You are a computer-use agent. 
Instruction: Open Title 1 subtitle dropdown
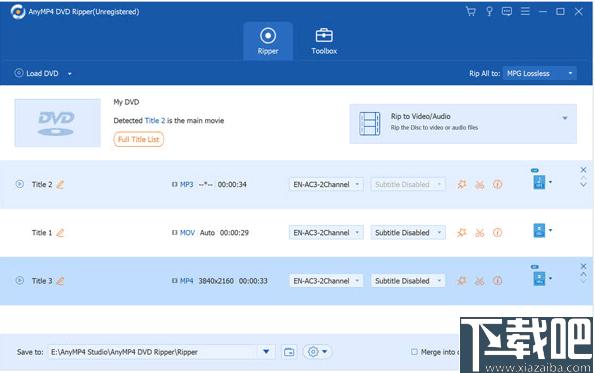click(x=408, y=233)
